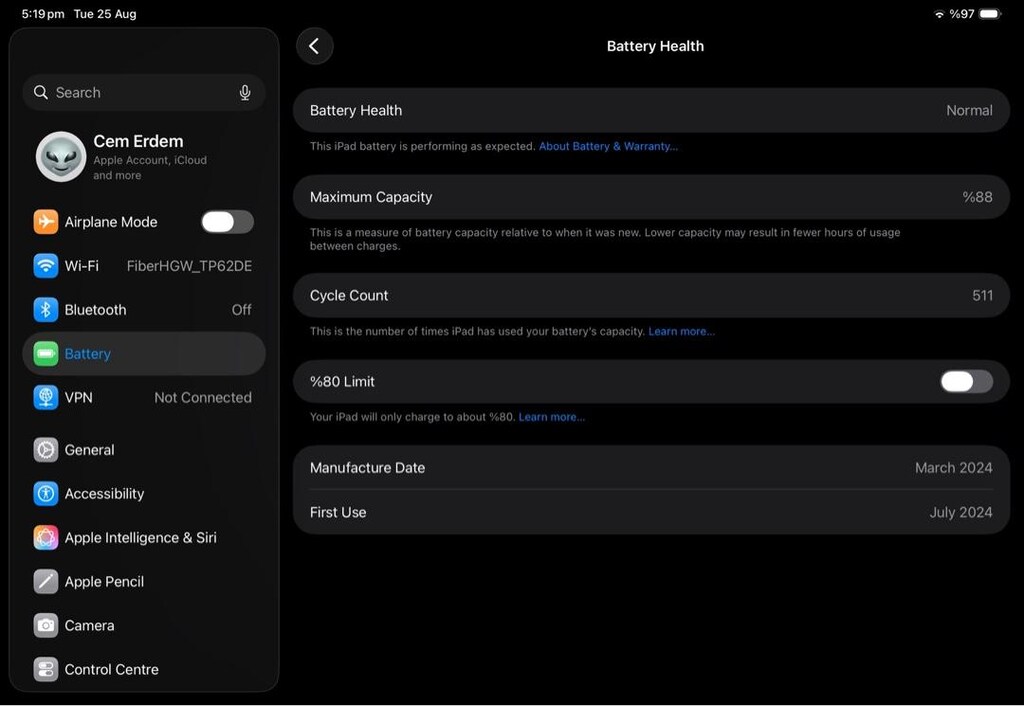This screenshot has height=706, width=1024.
Task: Tap the Search settings field
Action: pos(144,93)
